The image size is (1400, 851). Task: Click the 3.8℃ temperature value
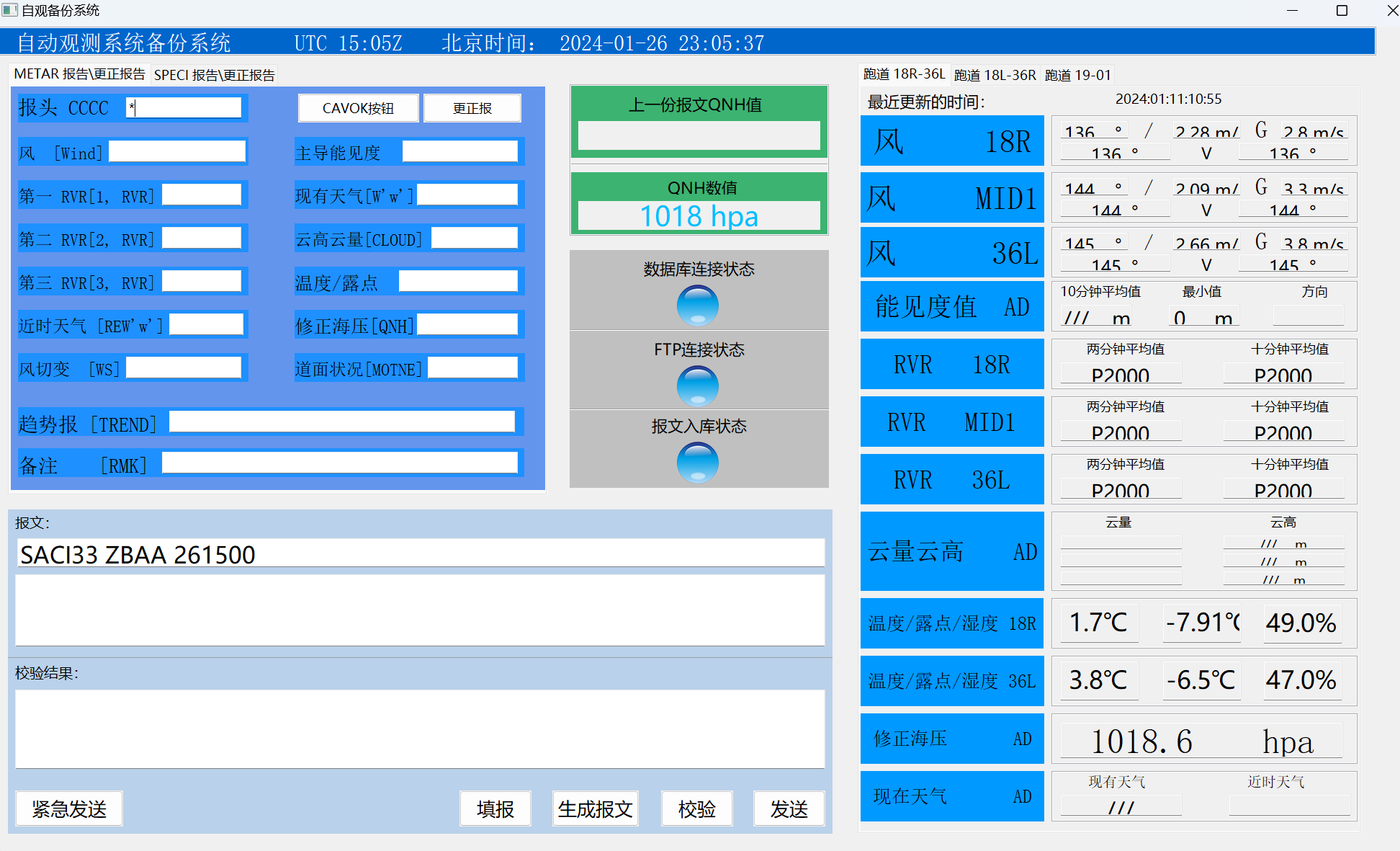pyautogui.click(x=1099, y=680)
